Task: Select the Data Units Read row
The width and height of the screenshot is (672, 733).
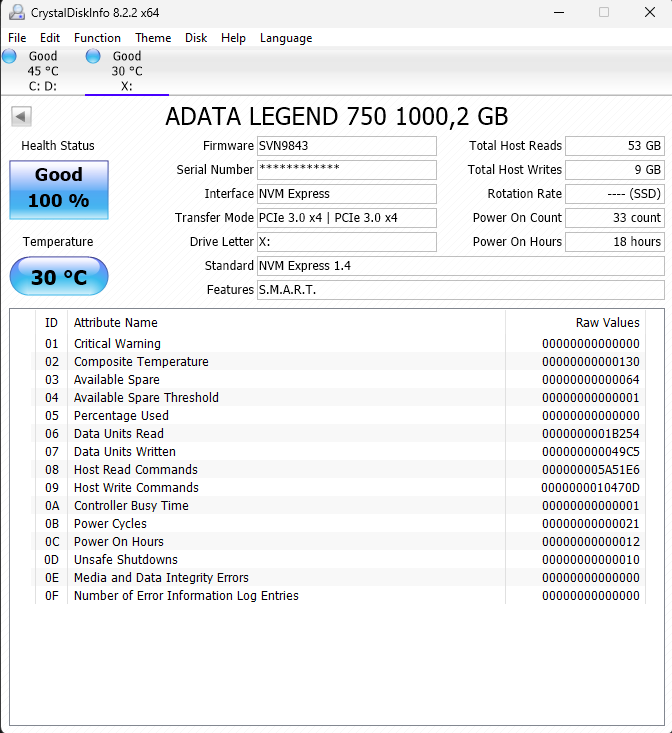Action: (x=338, y=434)
